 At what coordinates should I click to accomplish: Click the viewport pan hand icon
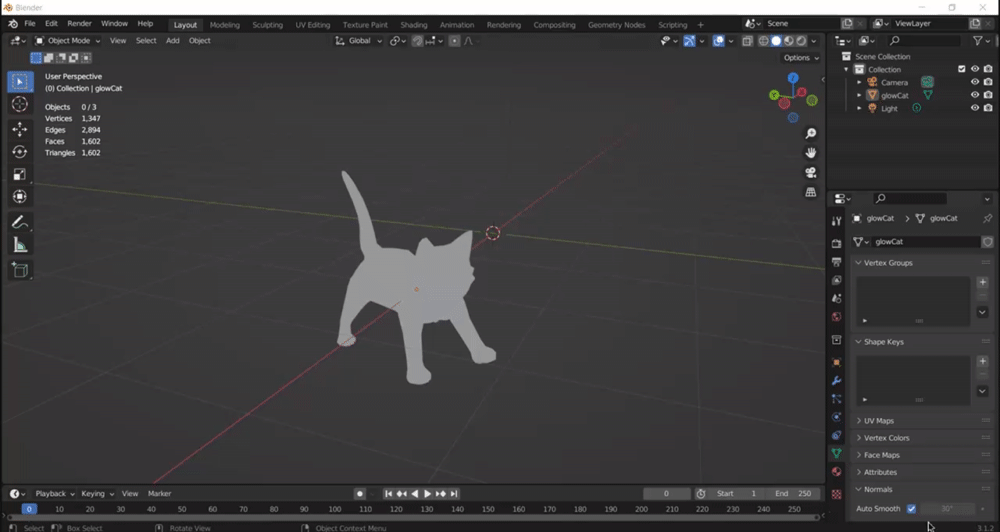(811, 153)
